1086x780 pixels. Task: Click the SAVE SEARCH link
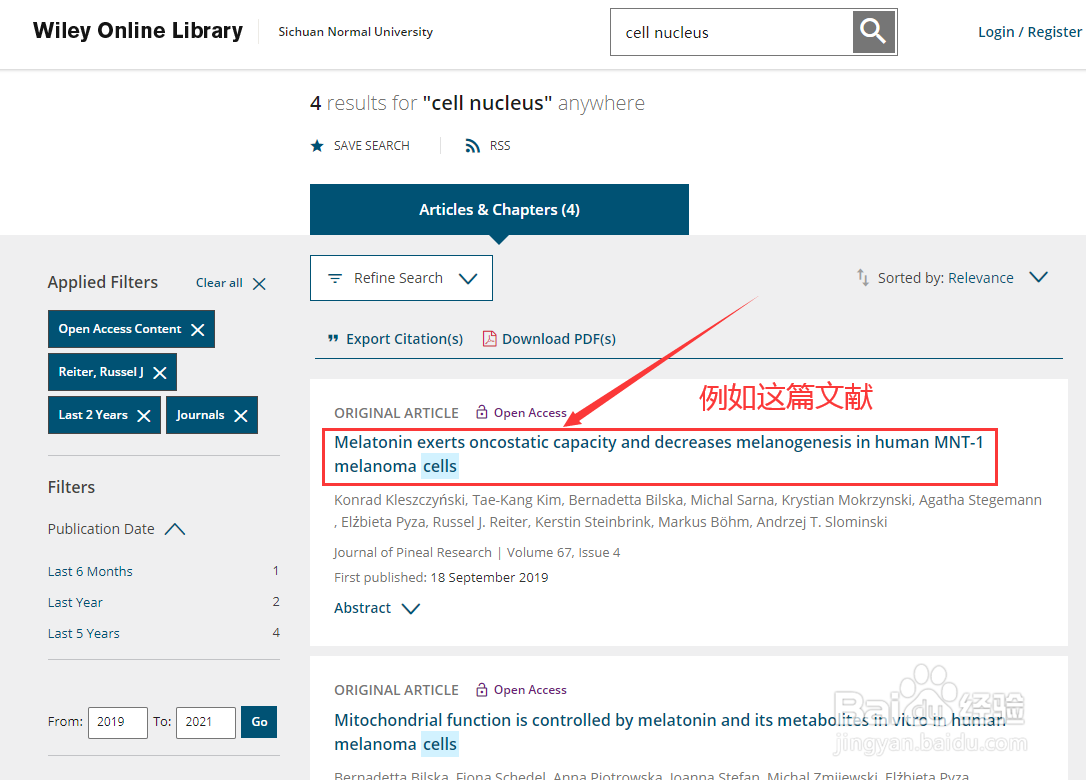click(371, 145)
